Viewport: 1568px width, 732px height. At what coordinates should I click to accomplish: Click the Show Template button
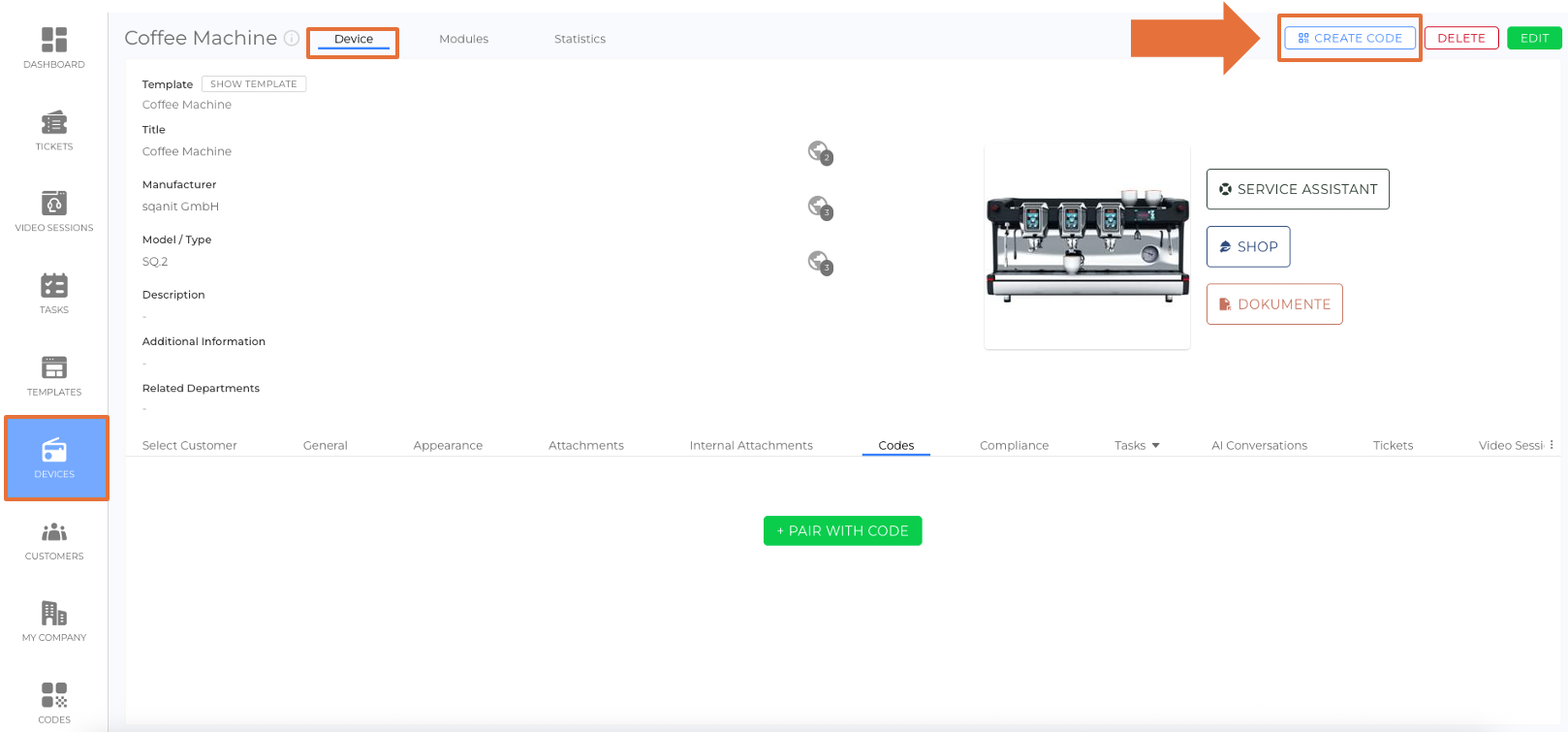click(x=254, y=84)
